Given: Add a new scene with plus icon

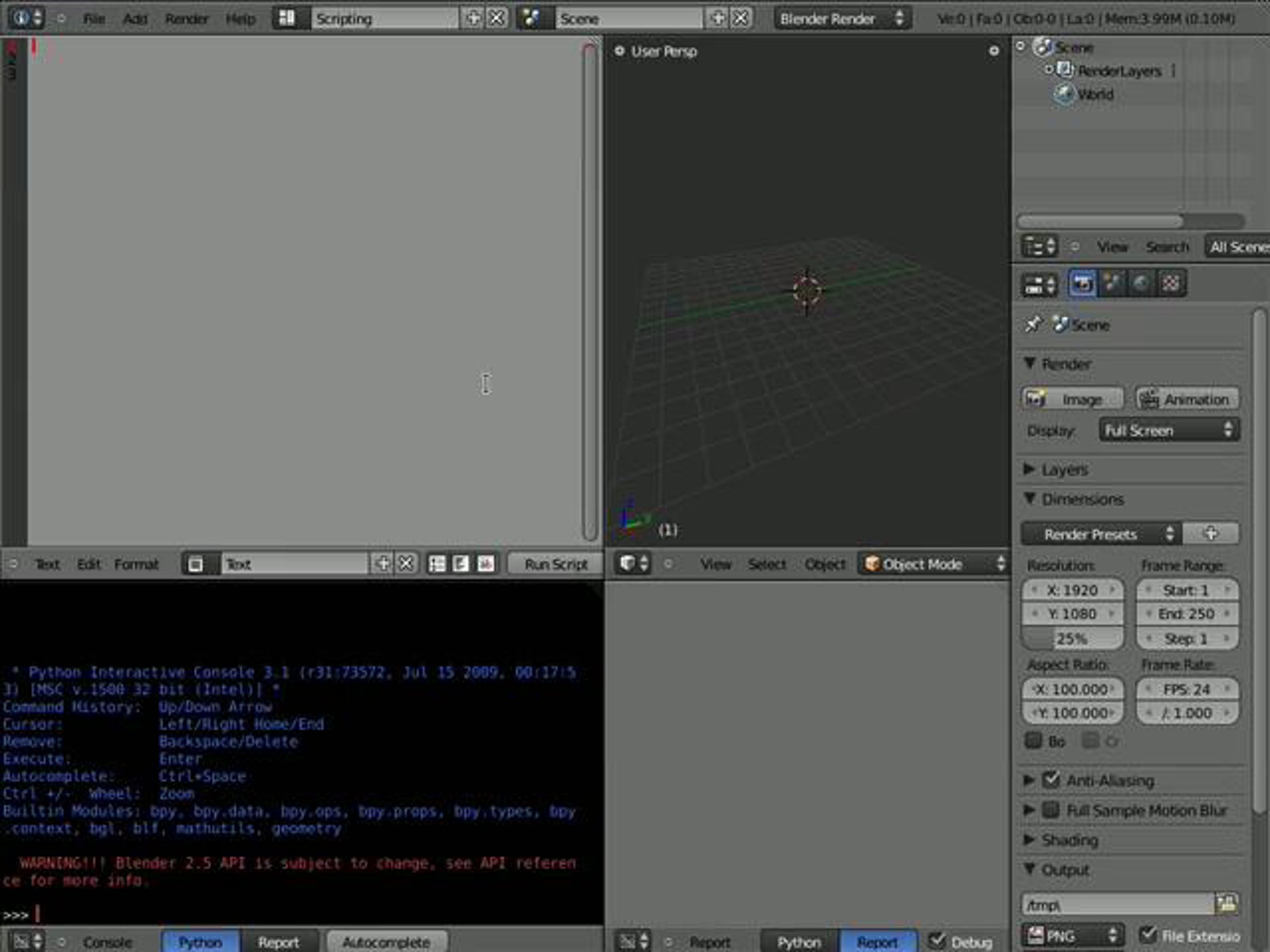Looking at the screenshot, I should (x=717, y=19).
